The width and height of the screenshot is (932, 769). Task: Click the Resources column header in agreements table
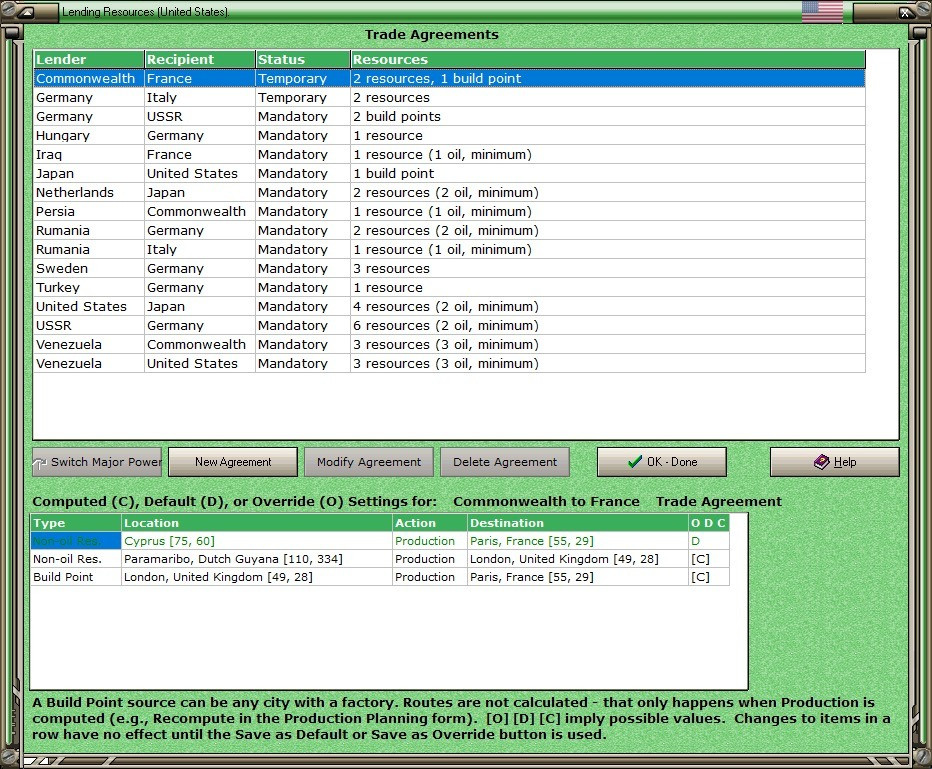coord(607,59)
